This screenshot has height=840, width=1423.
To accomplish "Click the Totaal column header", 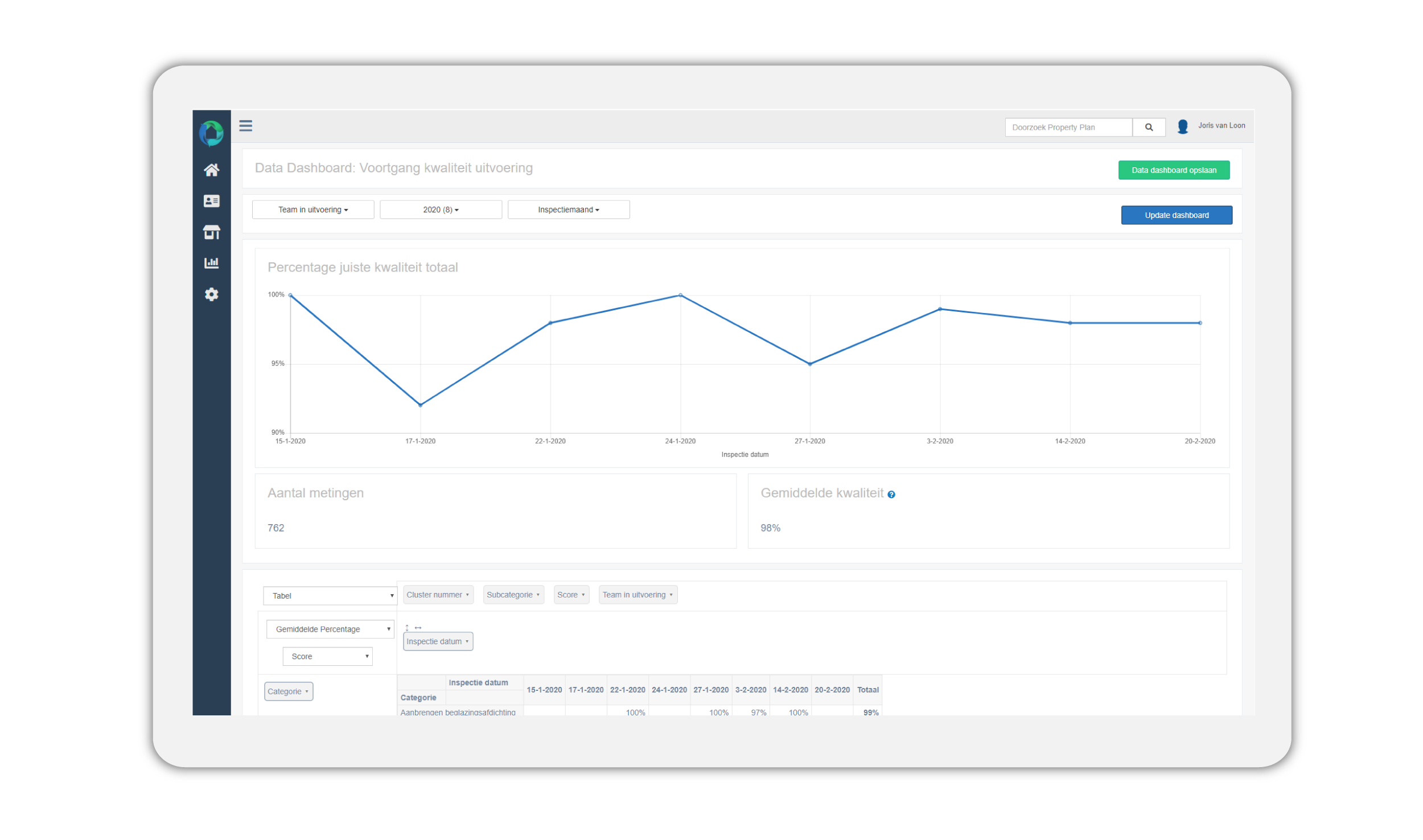I will 869,690.
